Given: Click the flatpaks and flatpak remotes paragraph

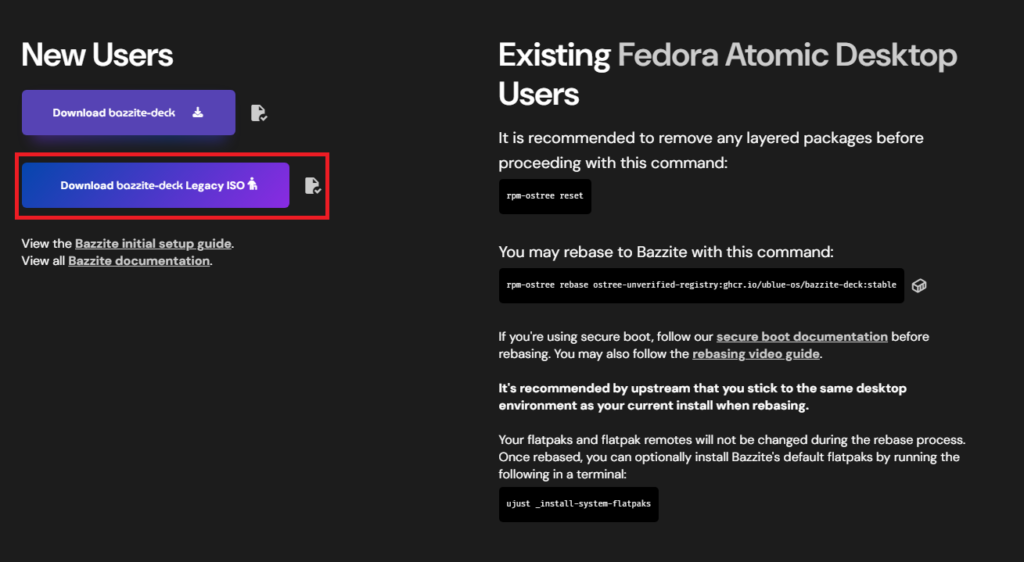Looking at the screenshot, I should tap(730, 457).
